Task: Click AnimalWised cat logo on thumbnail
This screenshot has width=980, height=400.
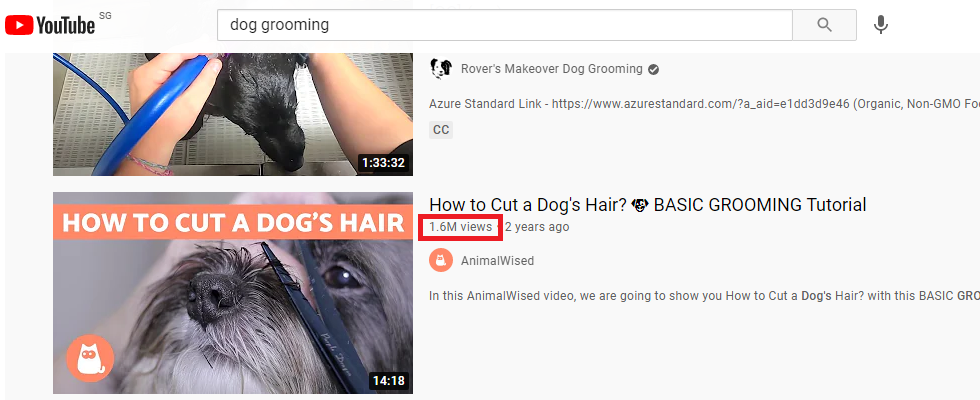Action: [x=90, y=359]
